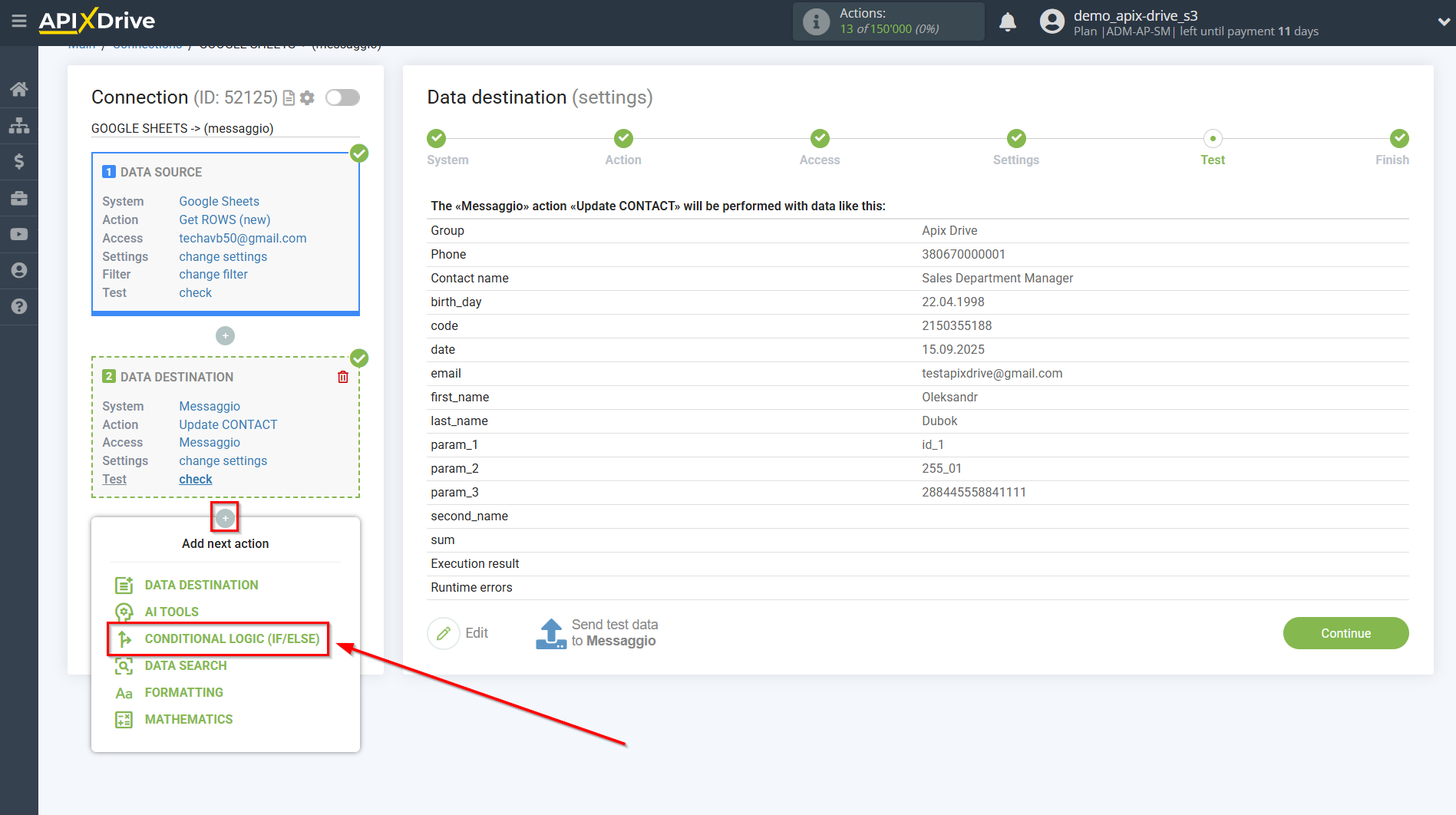Image resolution: width=1456 pixels, height=815 pixels.
Task: Click the ApiX-Drive logo
Action: click(x=97, y=21)
